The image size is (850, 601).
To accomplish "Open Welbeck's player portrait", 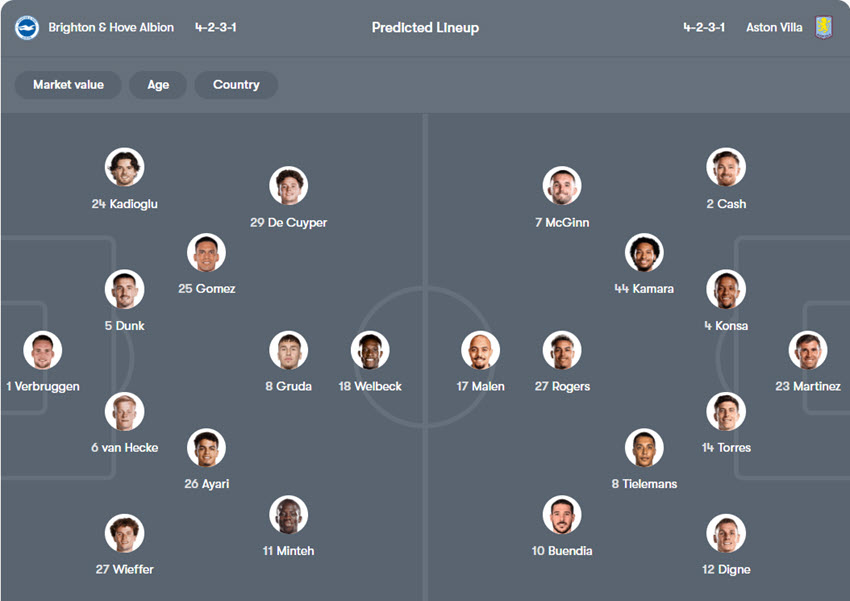I will (370, 350).
